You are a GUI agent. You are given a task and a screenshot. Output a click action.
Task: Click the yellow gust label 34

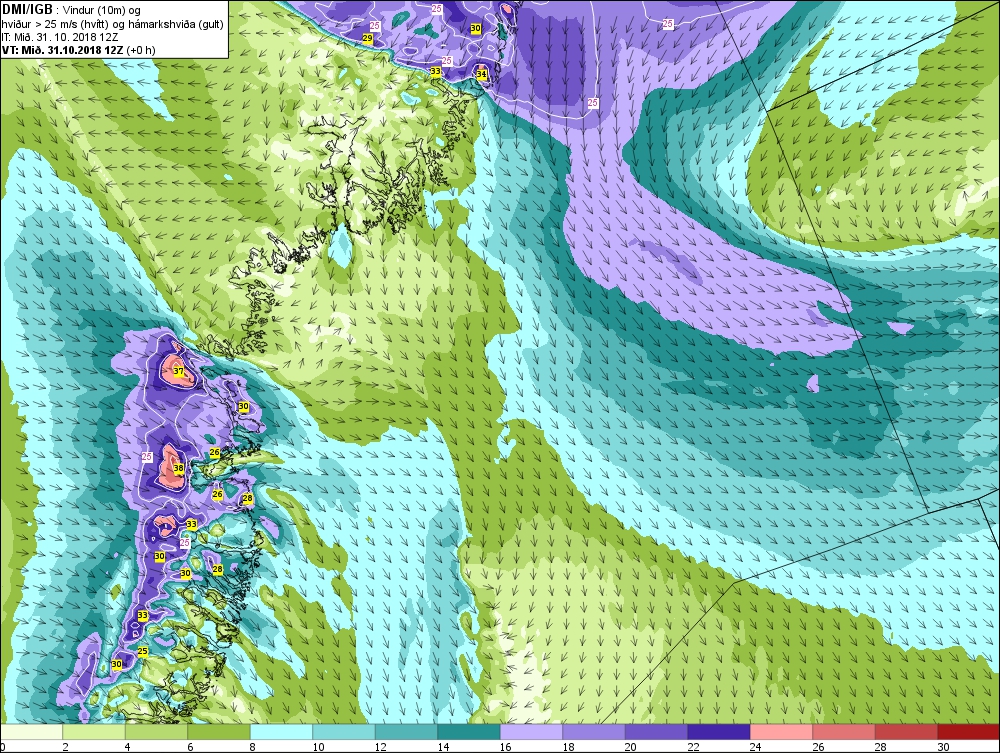[482, 75]
